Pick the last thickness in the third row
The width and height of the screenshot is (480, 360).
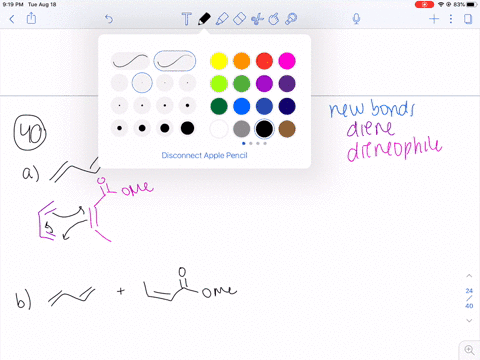(187, 105)
